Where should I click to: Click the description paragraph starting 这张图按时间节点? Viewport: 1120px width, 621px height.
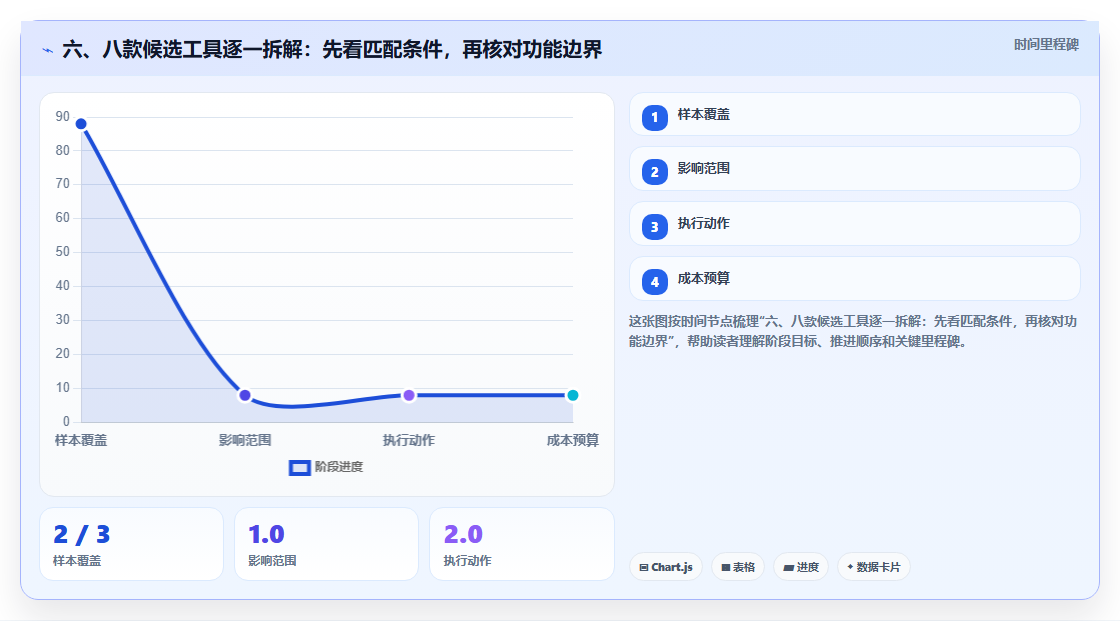(x=853, y=332)
